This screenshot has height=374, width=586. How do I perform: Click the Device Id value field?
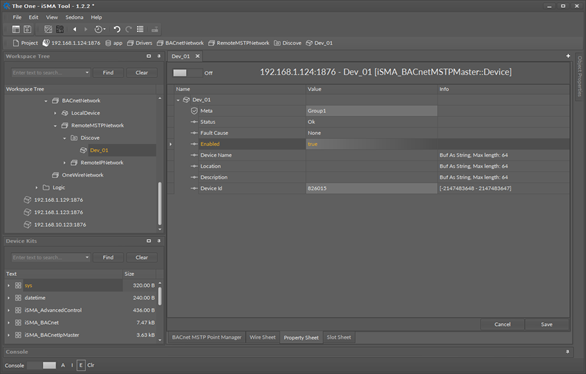point(371,188)
